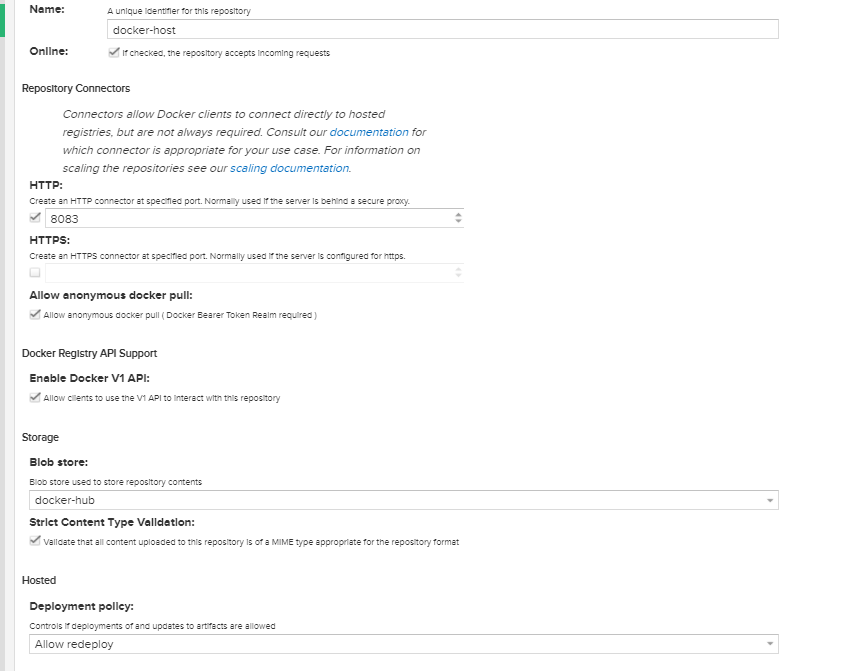This screenshot has width=867, height=671.
Task: Click the HTTPS port up arrow
Action: click(458, 268)
